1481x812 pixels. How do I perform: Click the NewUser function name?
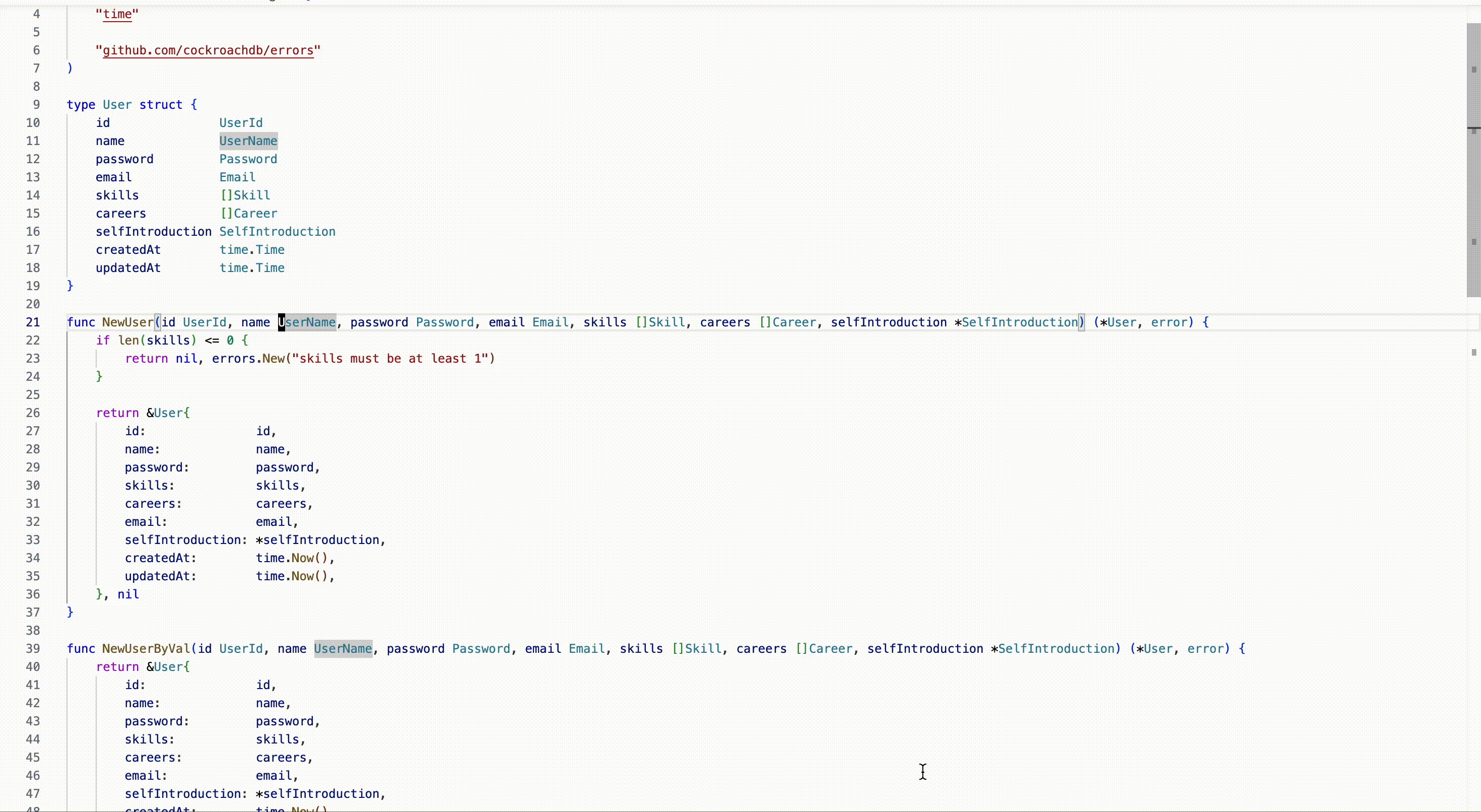pos(127,322)
